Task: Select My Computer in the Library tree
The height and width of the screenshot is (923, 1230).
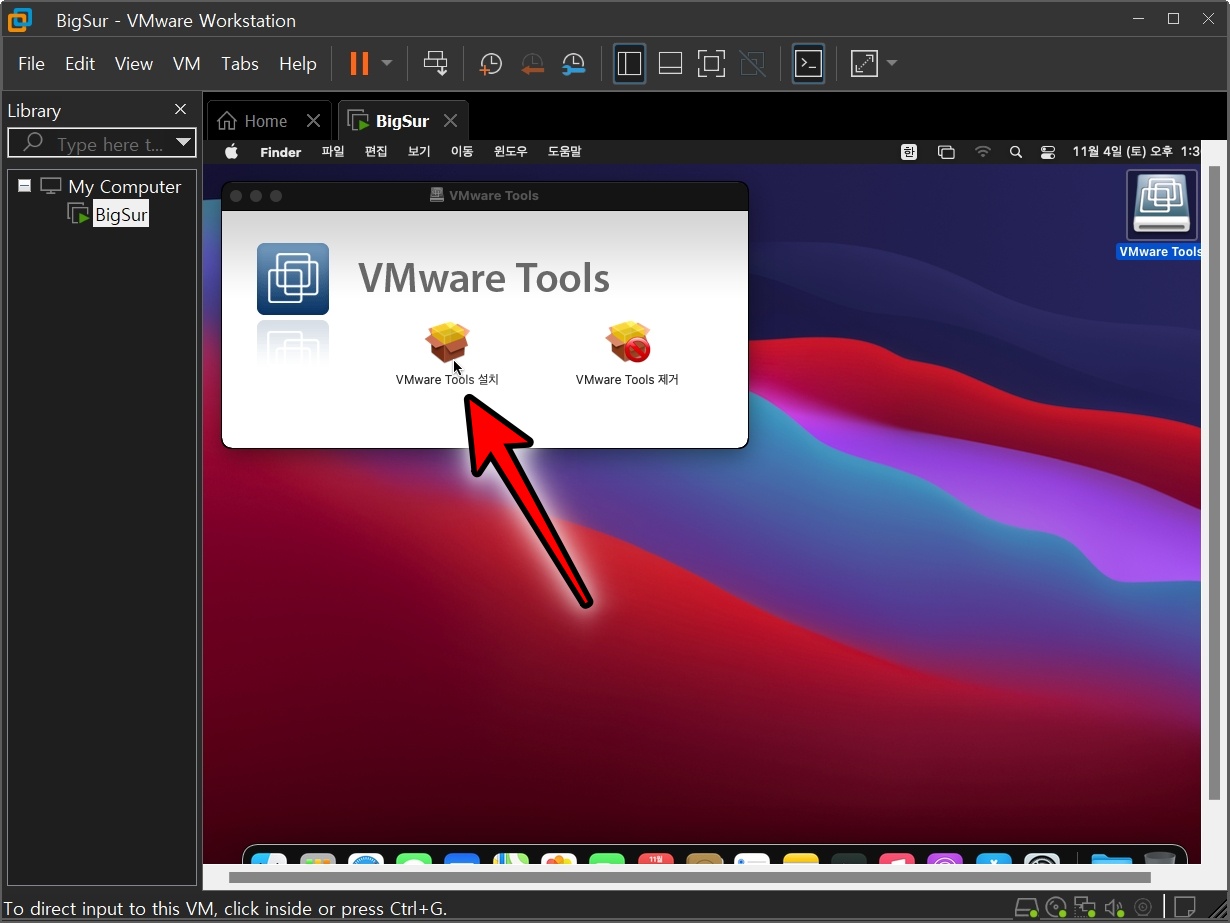Action: 125,186
